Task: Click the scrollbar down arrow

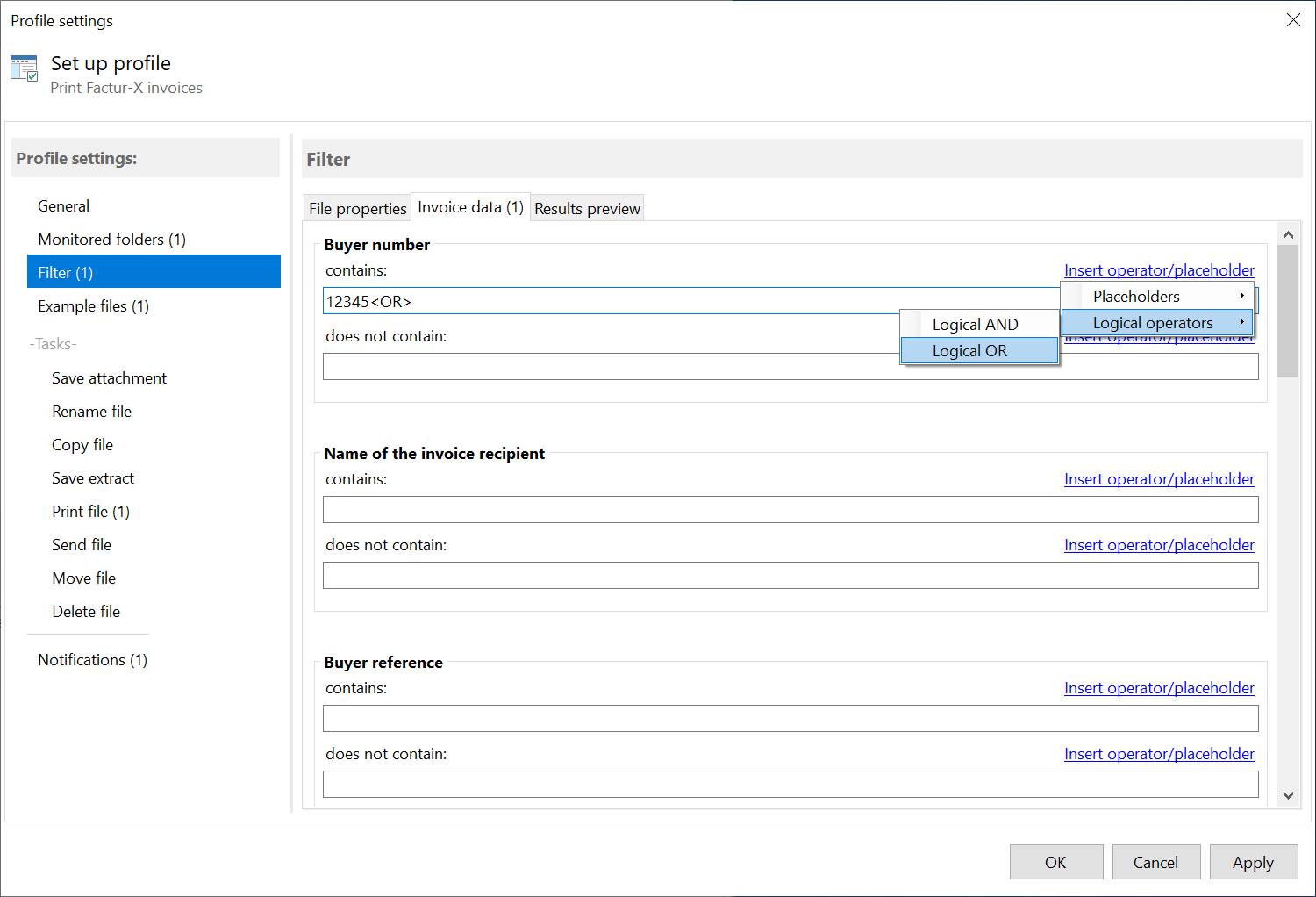Action: pos(1288,795)
